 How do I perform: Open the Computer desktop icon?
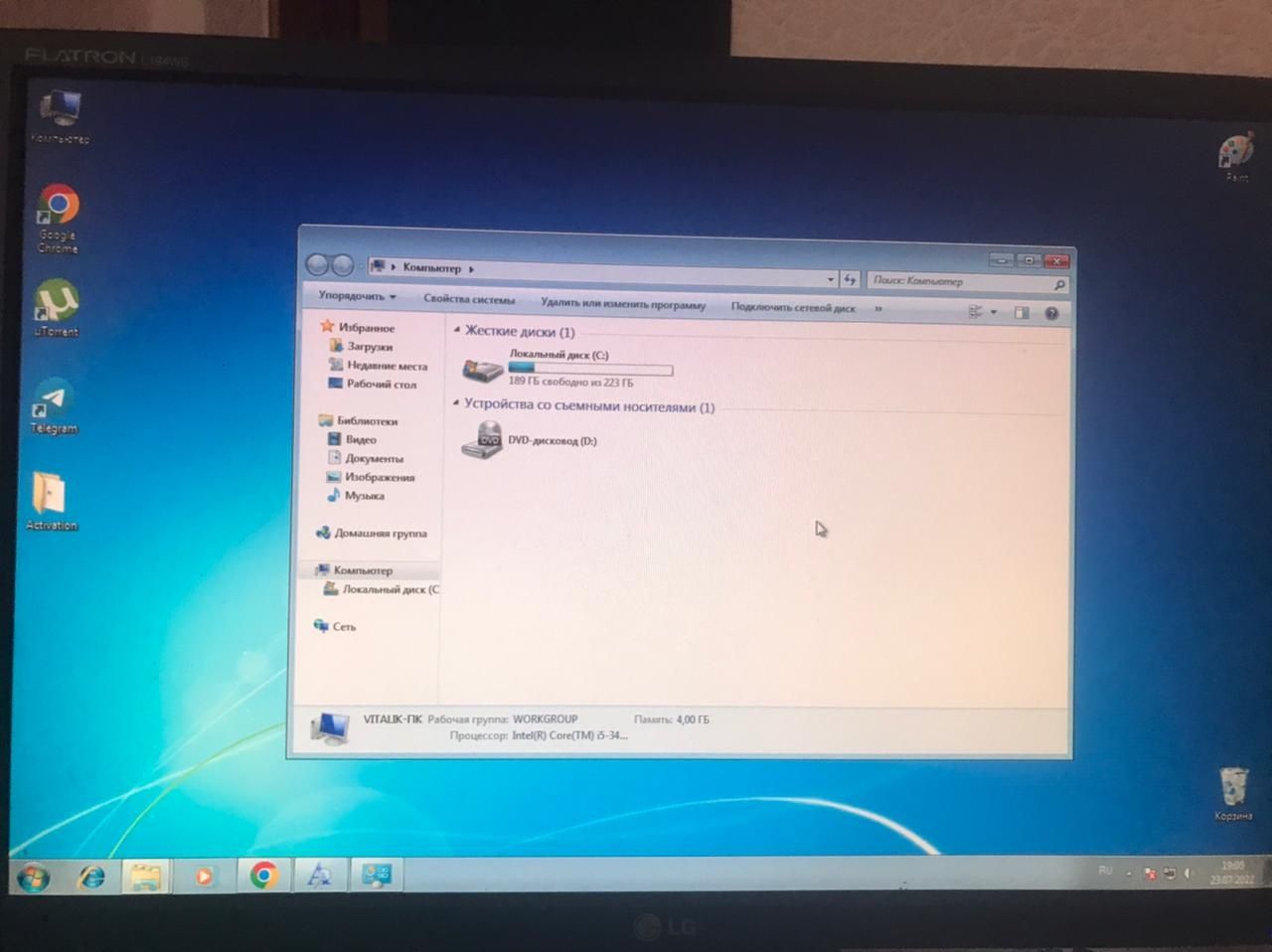pos(60,117)
